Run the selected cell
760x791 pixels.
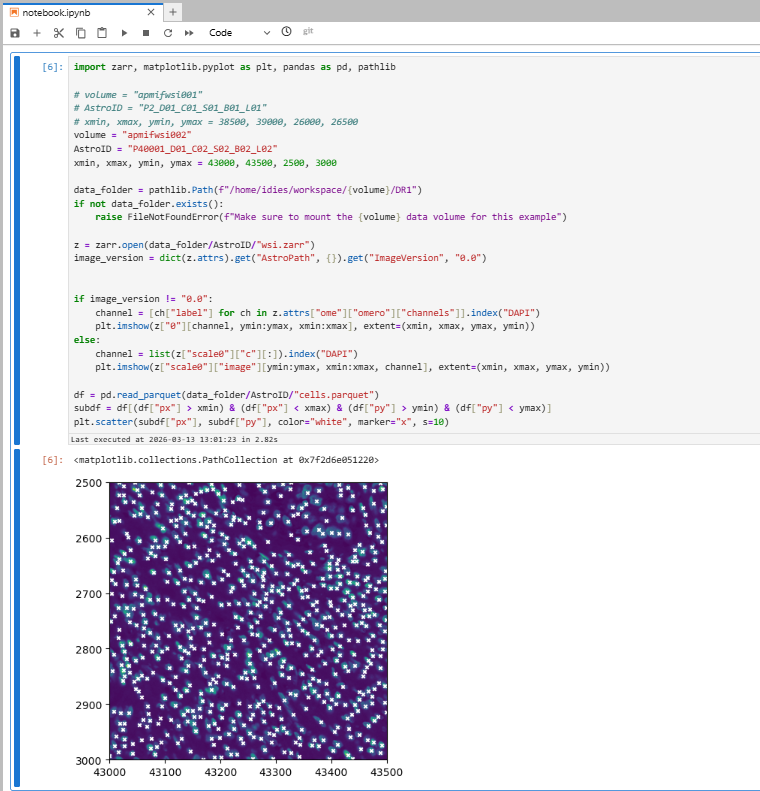[x=124, y=33]
